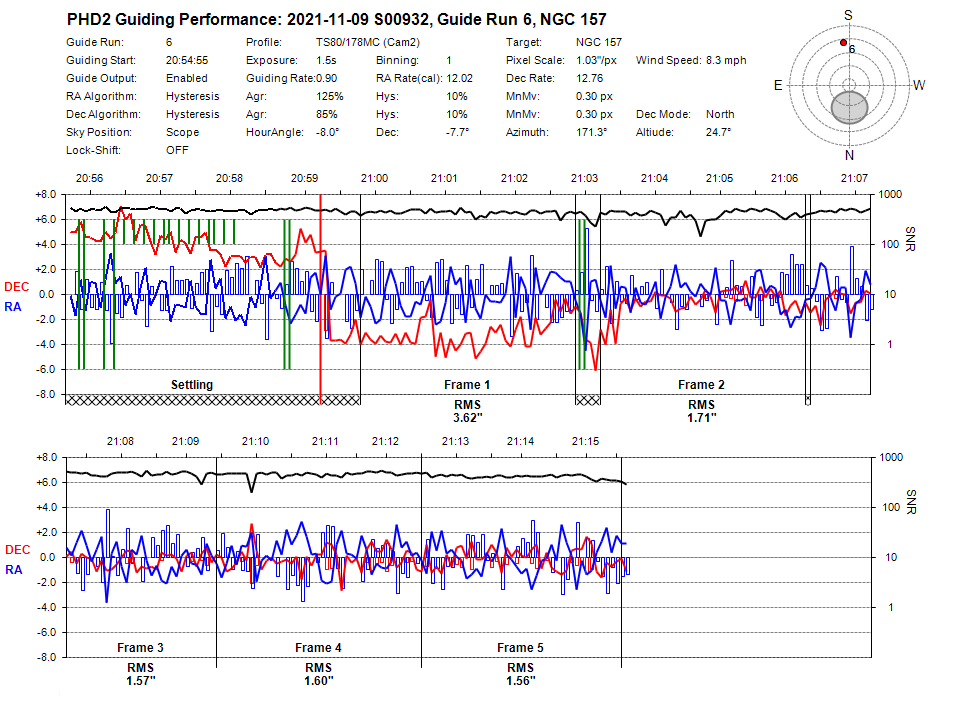Click the declination value "-7.7°"
This screenshot has width=956, height=705.
pyautogui.click(x=457, y=132)
